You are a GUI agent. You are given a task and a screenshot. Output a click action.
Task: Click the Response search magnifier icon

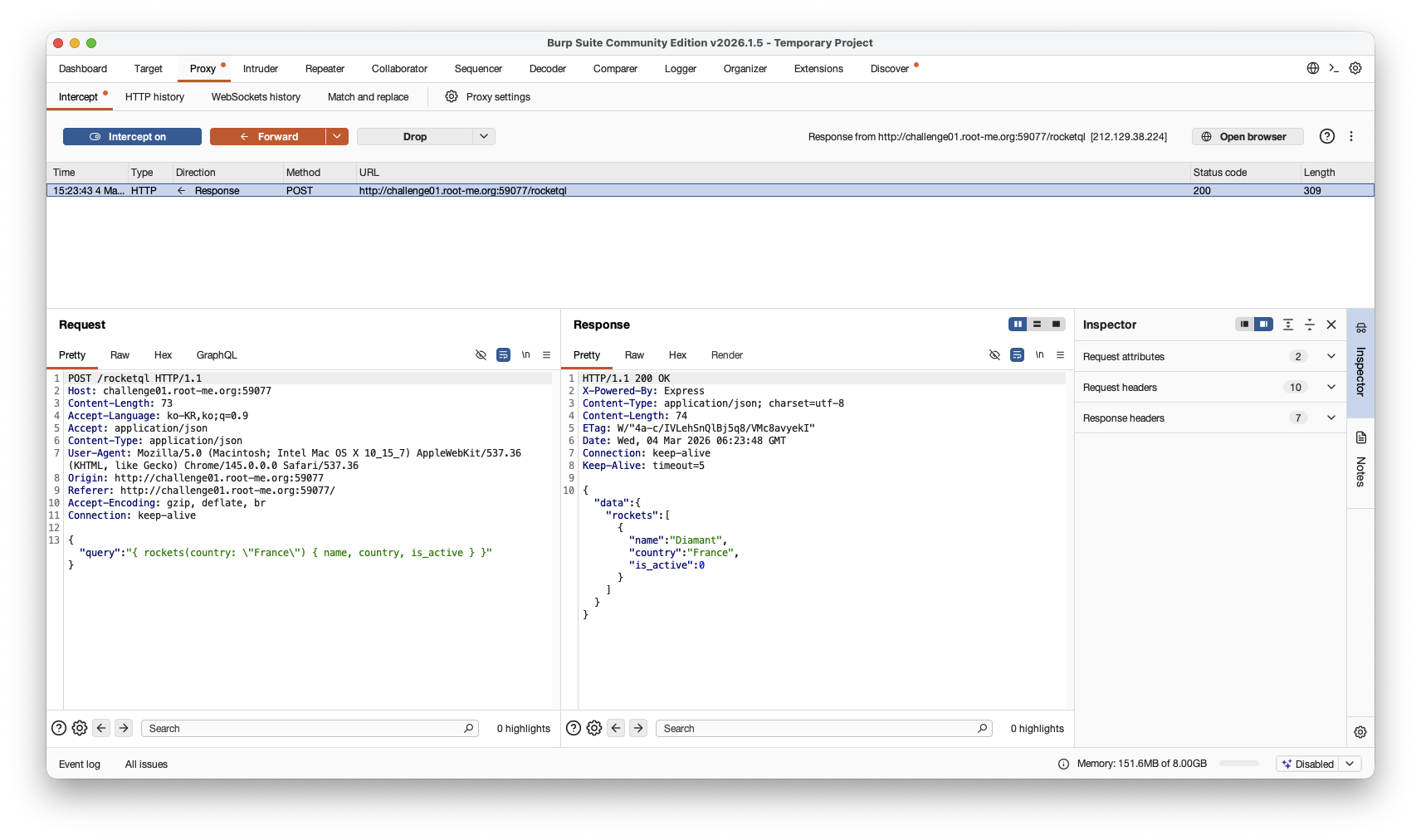click(983, 728)
